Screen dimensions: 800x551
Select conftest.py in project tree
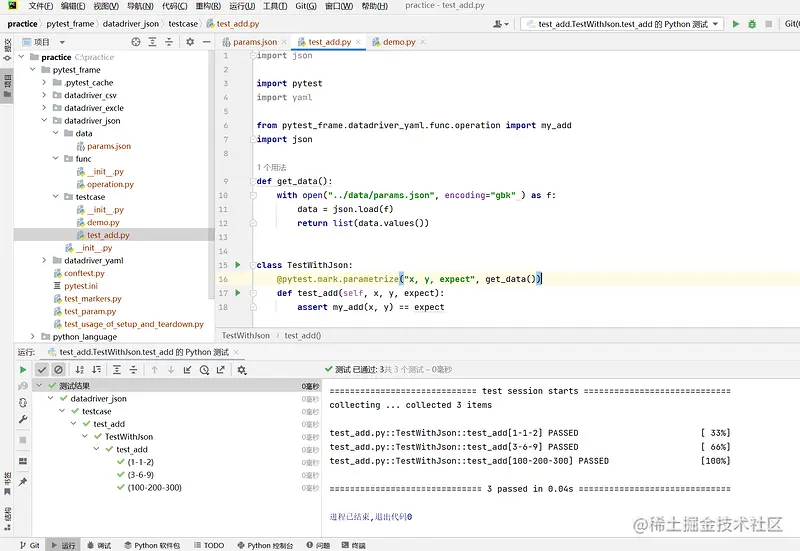[x=84, y=273]
